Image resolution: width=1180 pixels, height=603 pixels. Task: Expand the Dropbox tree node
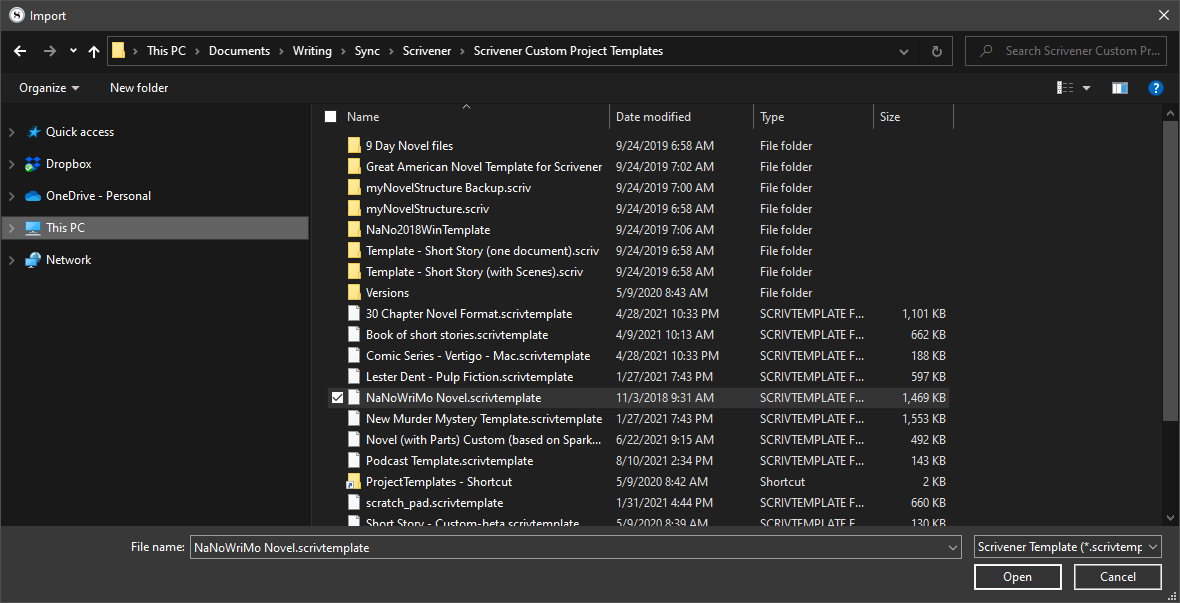click(11, 164)
